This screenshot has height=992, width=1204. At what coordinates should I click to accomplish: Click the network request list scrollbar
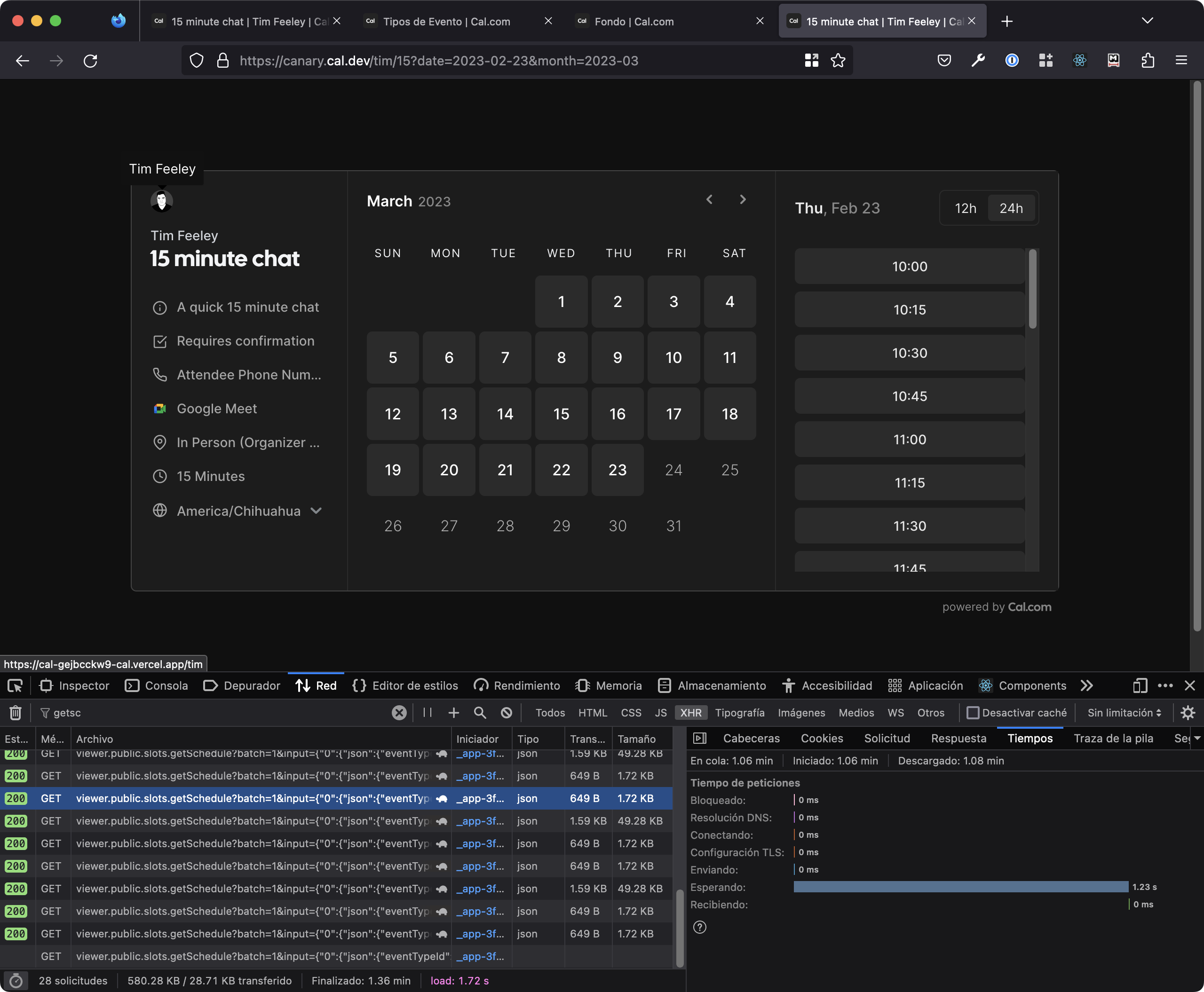coord(680,928)
